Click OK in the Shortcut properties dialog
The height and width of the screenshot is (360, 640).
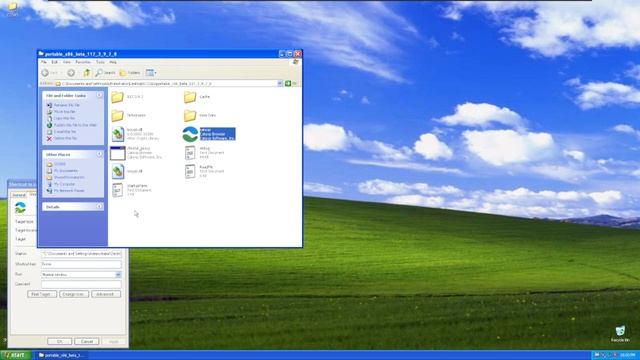pyautogui.click(x=59, y=341)
